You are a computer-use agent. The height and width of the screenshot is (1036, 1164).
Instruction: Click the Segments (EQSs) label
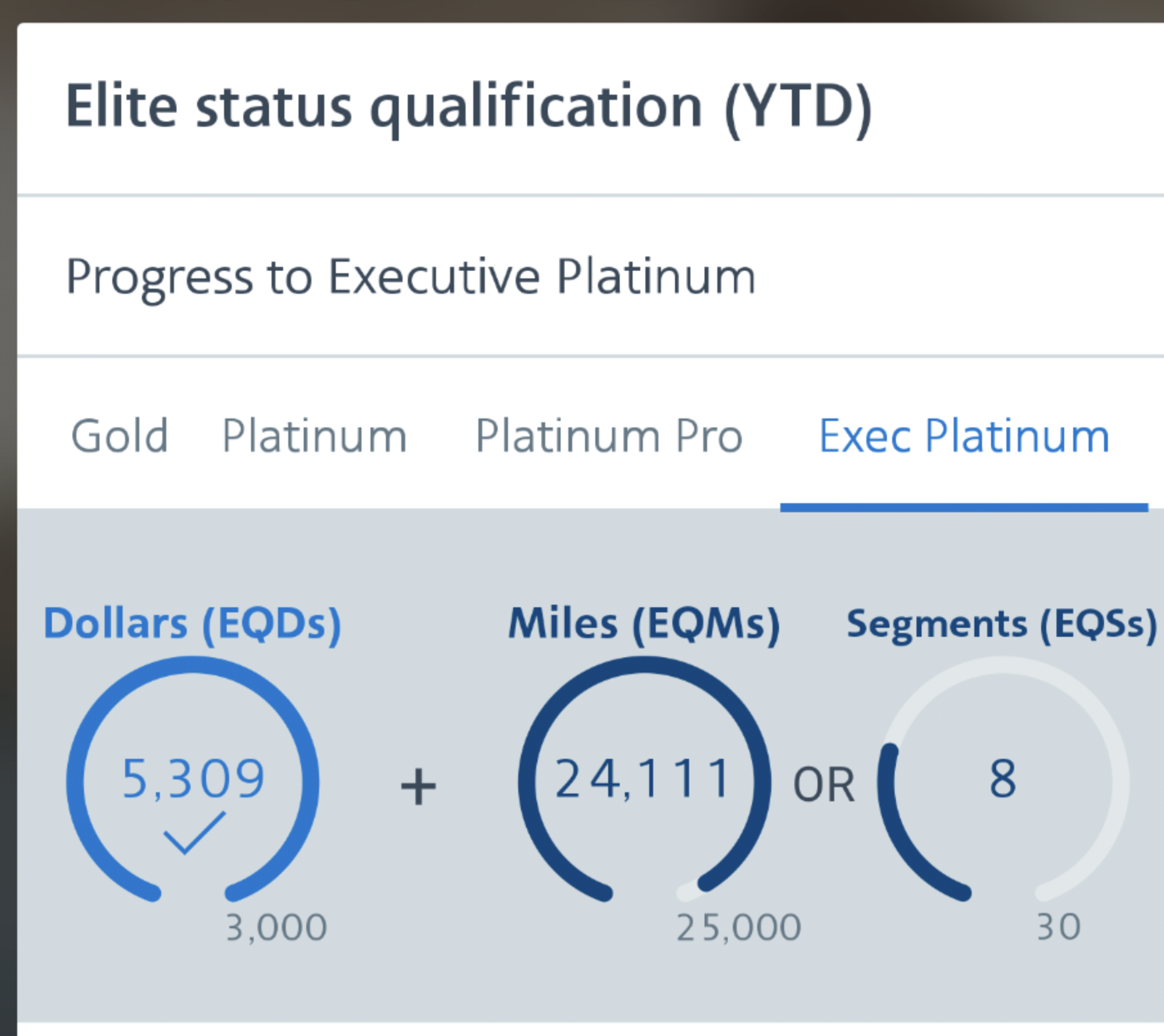tap(1002, 625)
